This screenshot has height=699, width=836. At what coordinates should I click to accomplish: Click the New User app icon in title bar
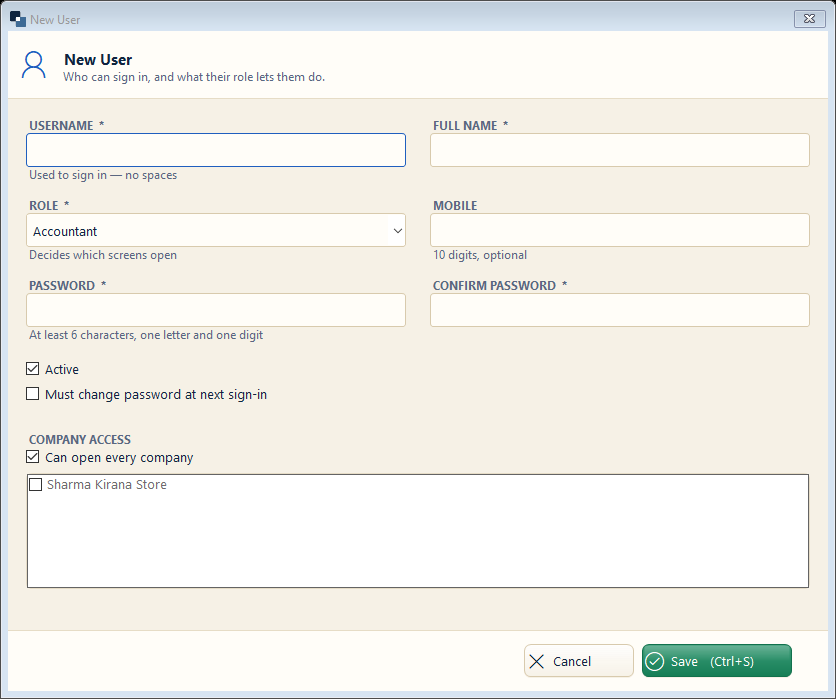(x=18, y=19)
